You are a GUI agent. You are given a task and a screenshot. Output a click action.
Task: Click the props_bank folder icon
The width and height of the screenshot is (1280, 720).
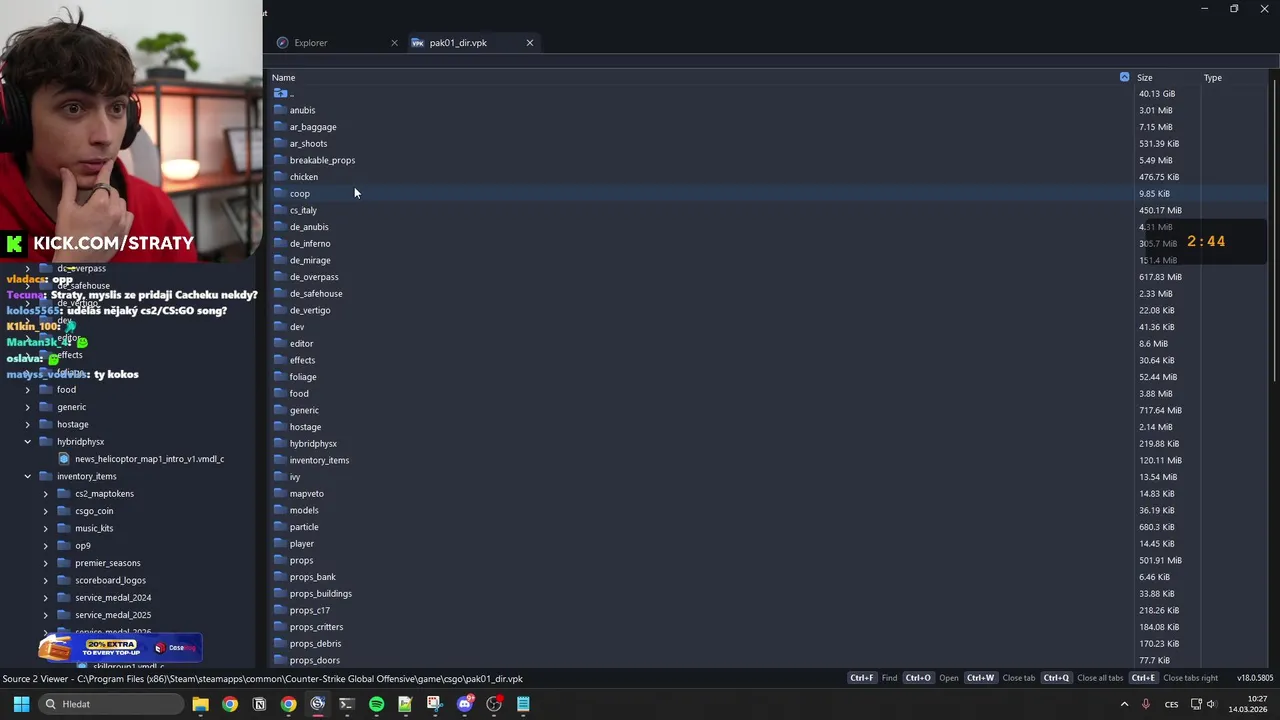[280, 577]
